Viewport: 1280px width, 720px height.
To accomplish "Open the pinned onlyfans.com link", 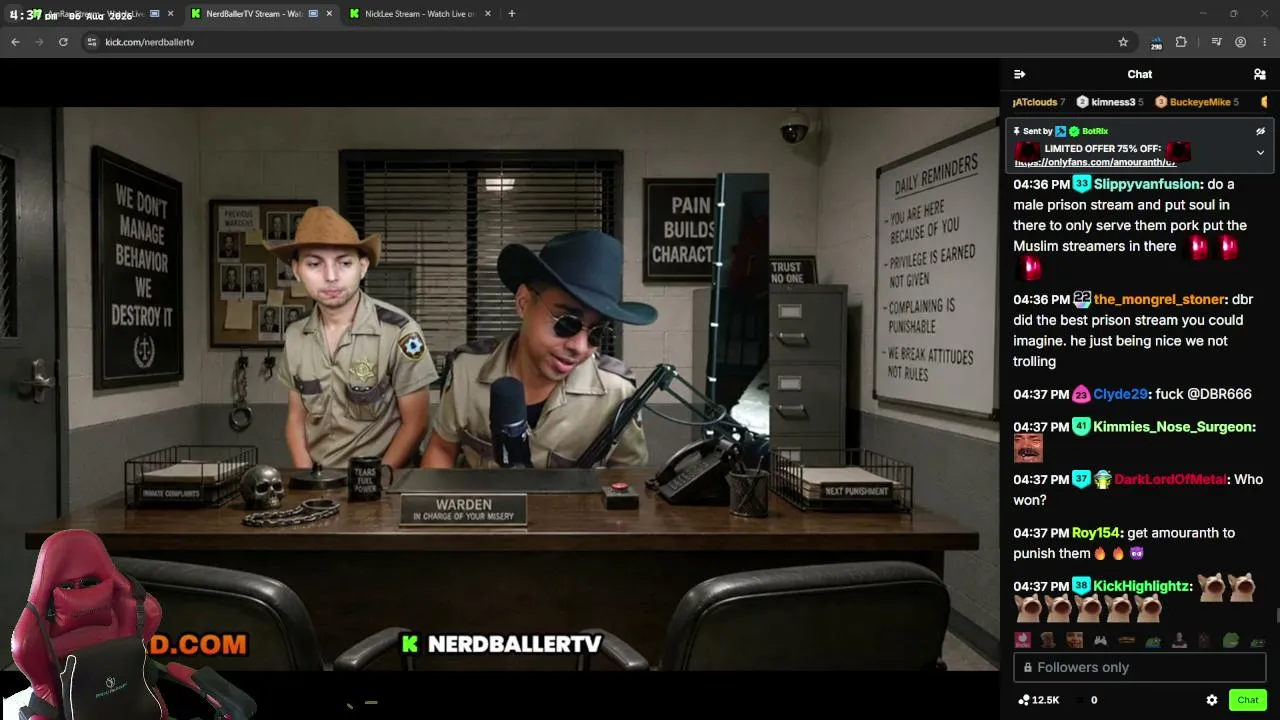I will tap(1095, 162).
